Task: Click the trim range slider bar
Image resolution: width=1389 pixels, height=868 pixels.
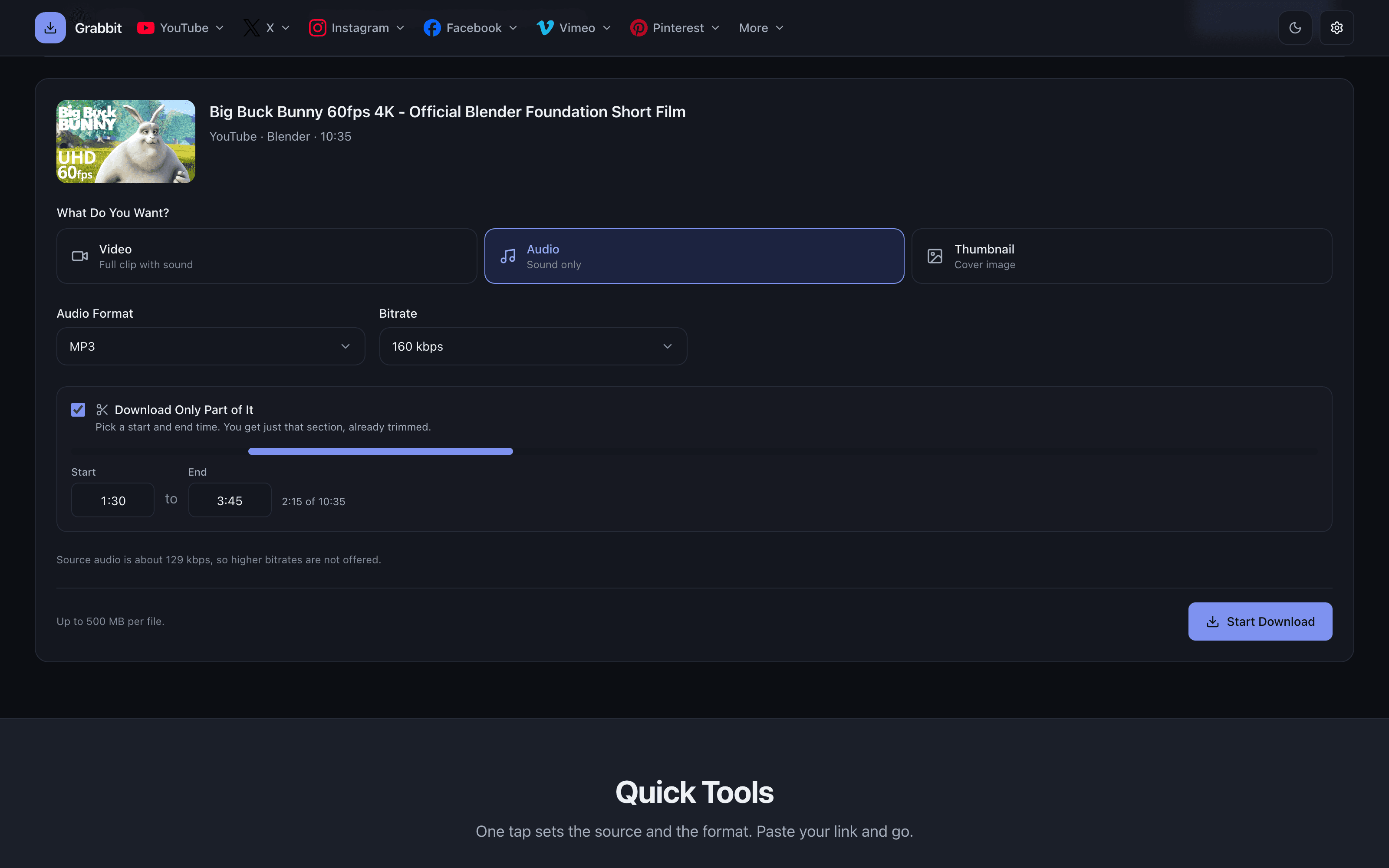Action: (x=381, y=451)
